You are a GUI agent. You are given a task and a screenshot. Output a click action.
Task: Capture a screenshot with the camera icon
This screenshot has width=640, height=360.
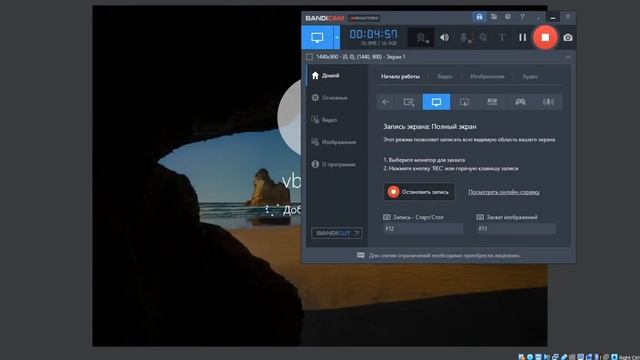click(568, 38)
